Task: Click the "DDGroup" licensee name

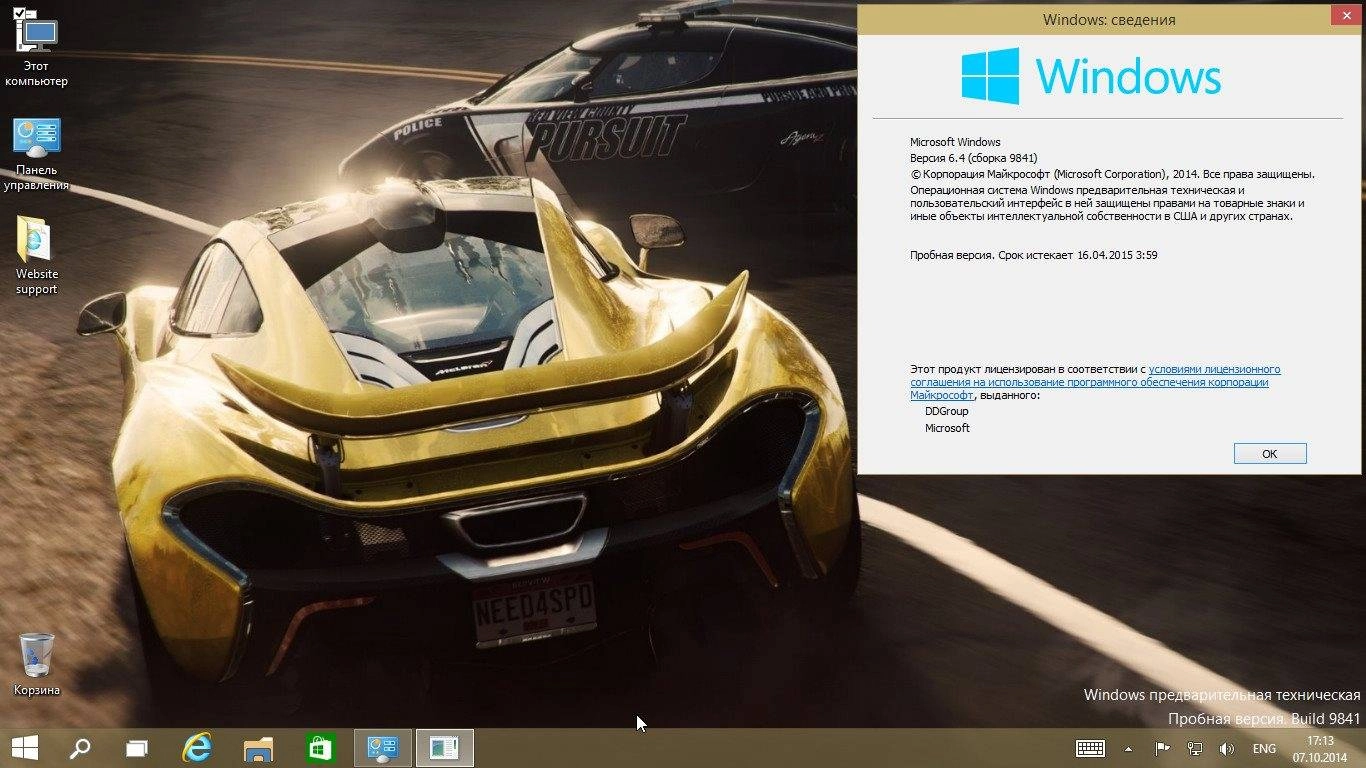Action: coord(946,411)
